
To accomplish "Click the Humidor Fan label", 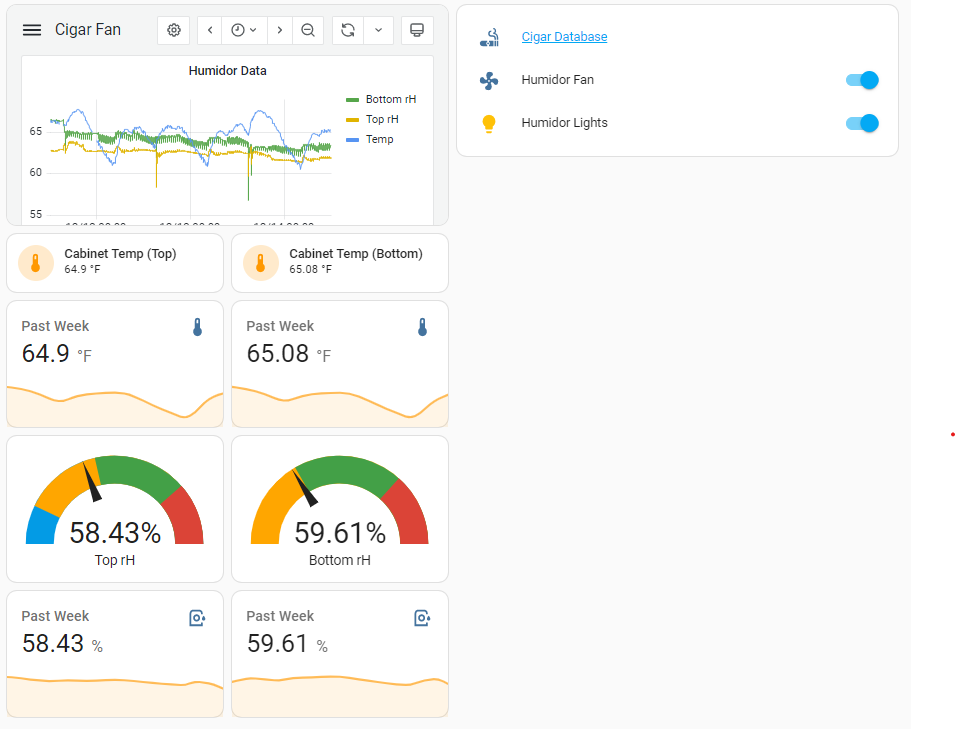I will tap(557, 80).
